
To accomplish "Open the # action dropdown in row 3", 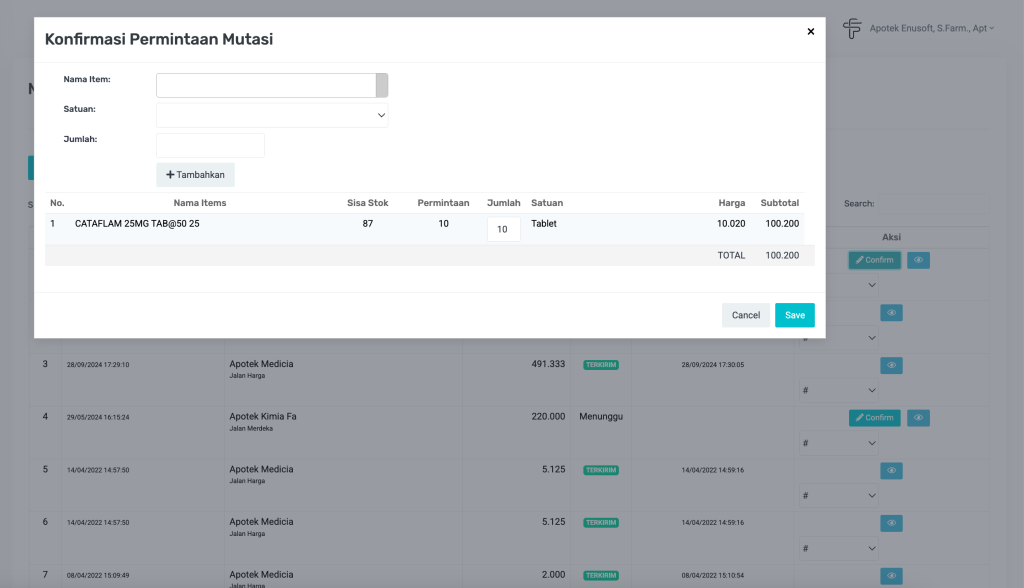I will pyautogui.click(x=838, y=390).
